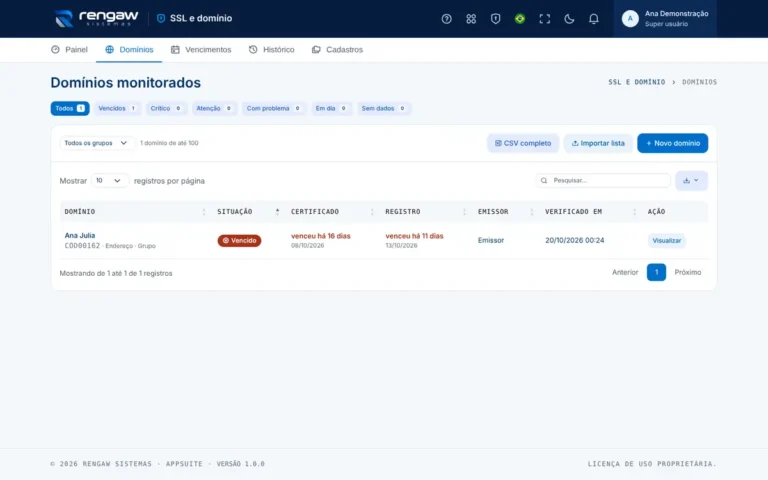The image size is (768, 480).
Task: Sort by the Verificado em column header
Action: pyautogui.click(x=591, y=212)
